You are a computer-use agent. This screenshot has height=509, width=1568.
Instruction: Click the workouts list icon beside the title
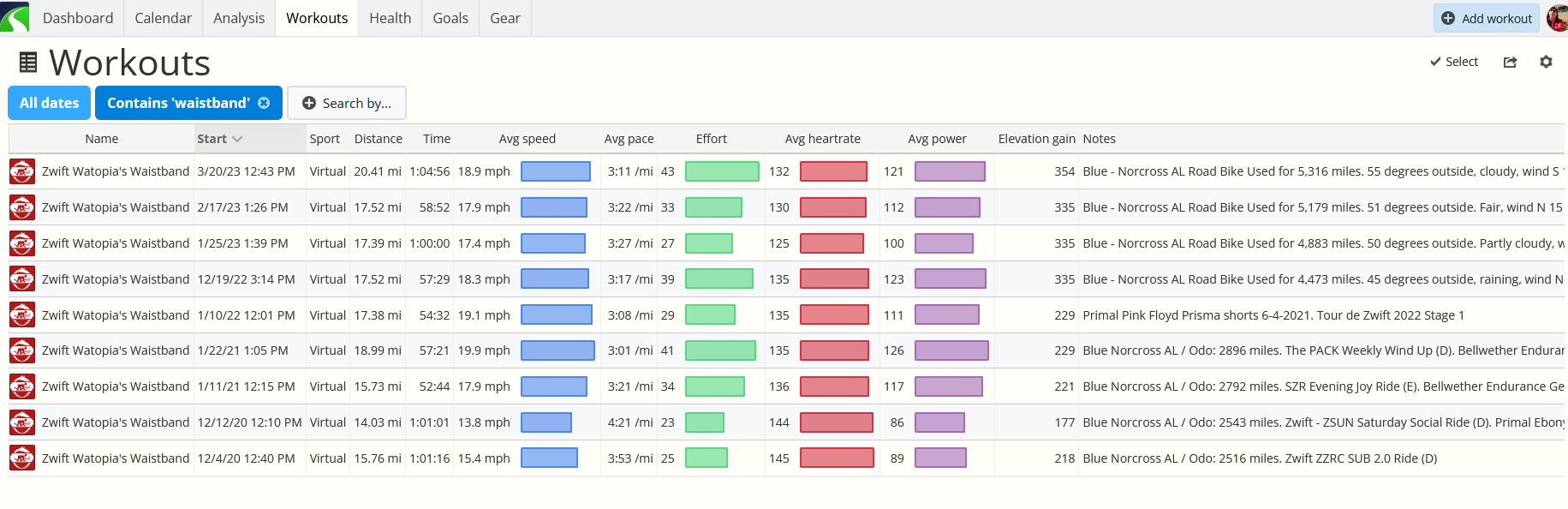click(28, 63)
